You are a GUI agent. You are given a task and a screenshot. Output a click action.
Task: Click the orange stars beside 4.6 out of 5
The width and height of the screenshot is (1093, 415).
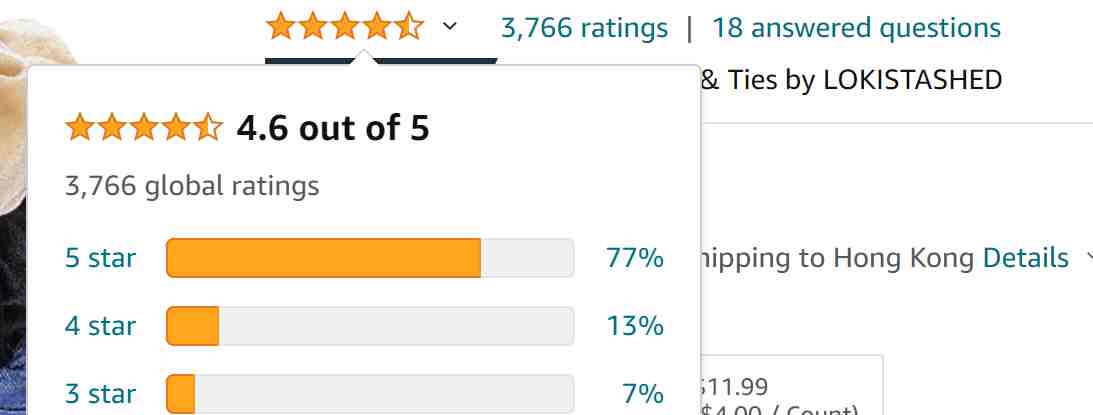144,128
